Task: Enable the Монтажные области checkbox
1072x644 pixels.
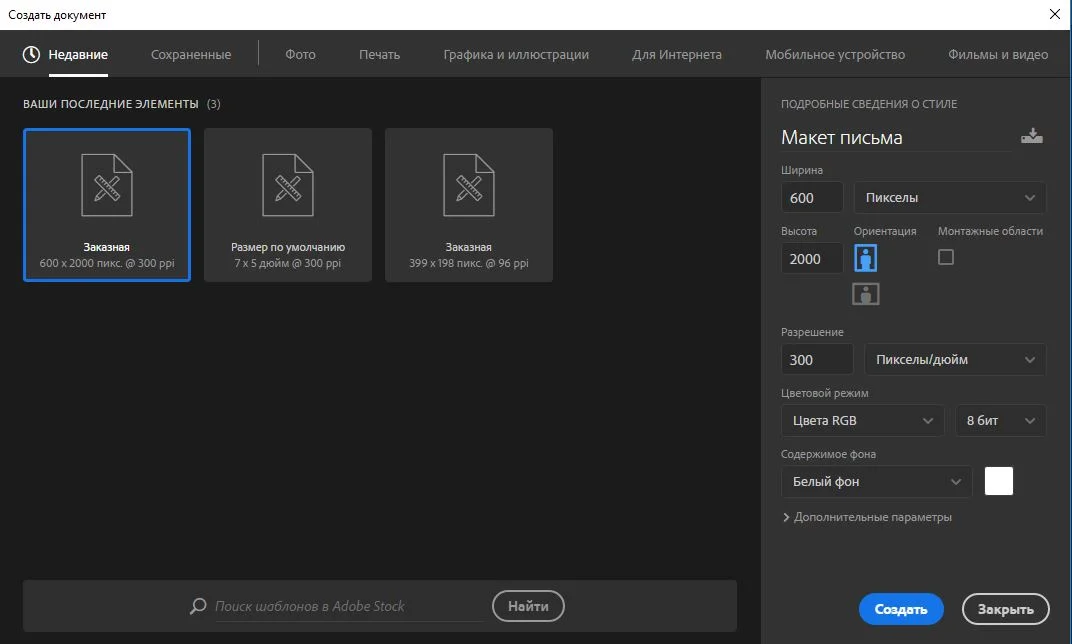Action: [946, 257]
